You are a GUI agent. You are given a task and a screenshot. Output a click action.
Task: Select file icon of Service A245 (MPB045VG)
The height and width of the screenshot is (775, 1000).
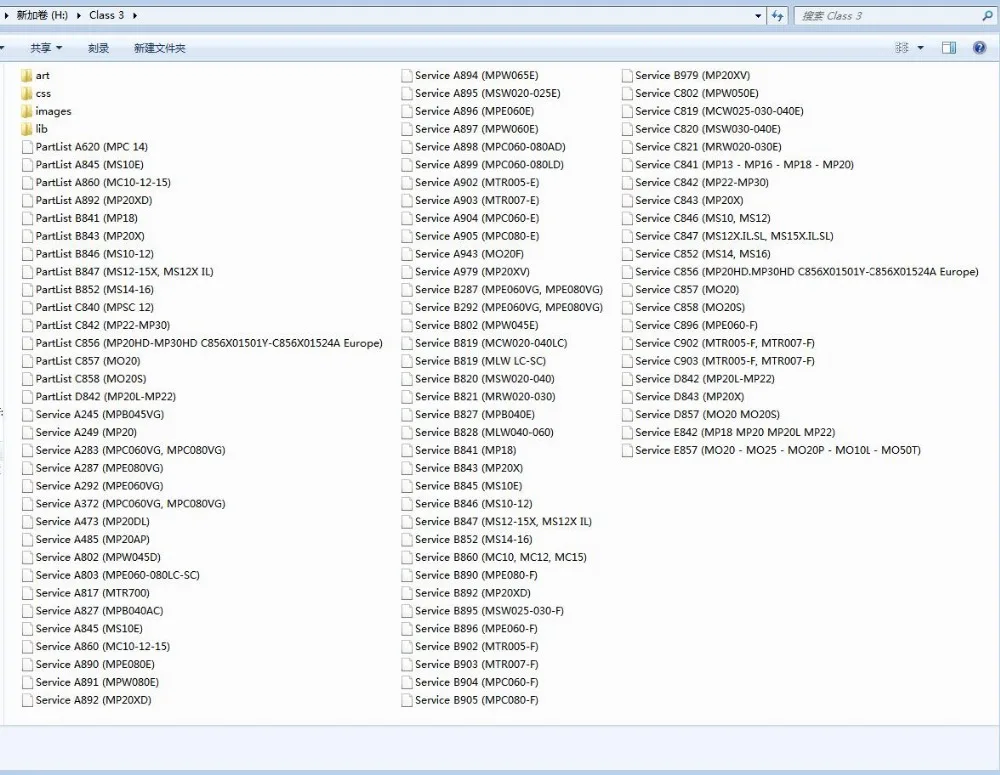27,415
